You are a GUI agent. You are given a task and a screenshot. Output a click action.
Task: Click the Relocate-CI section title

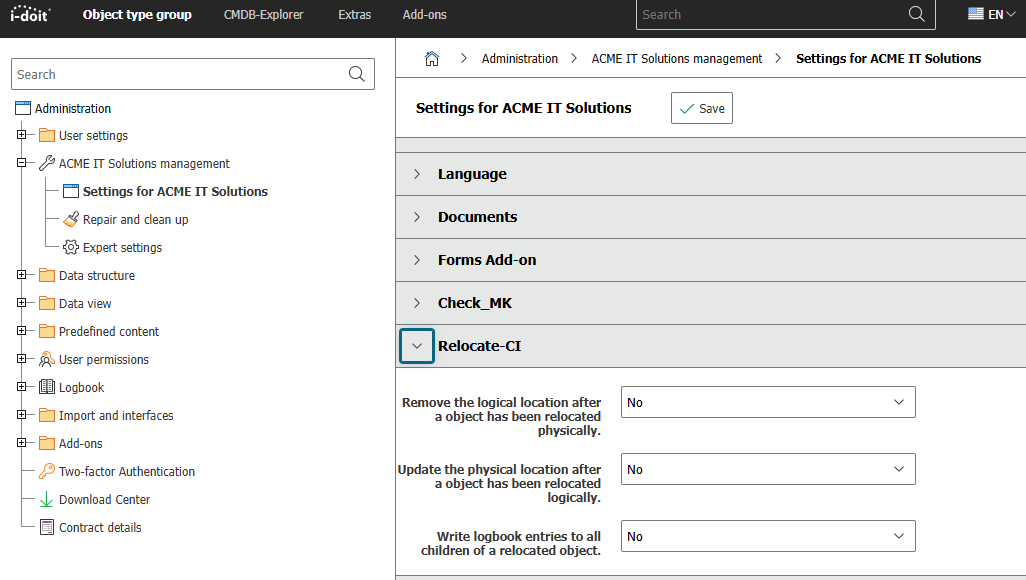coord(480,346)
